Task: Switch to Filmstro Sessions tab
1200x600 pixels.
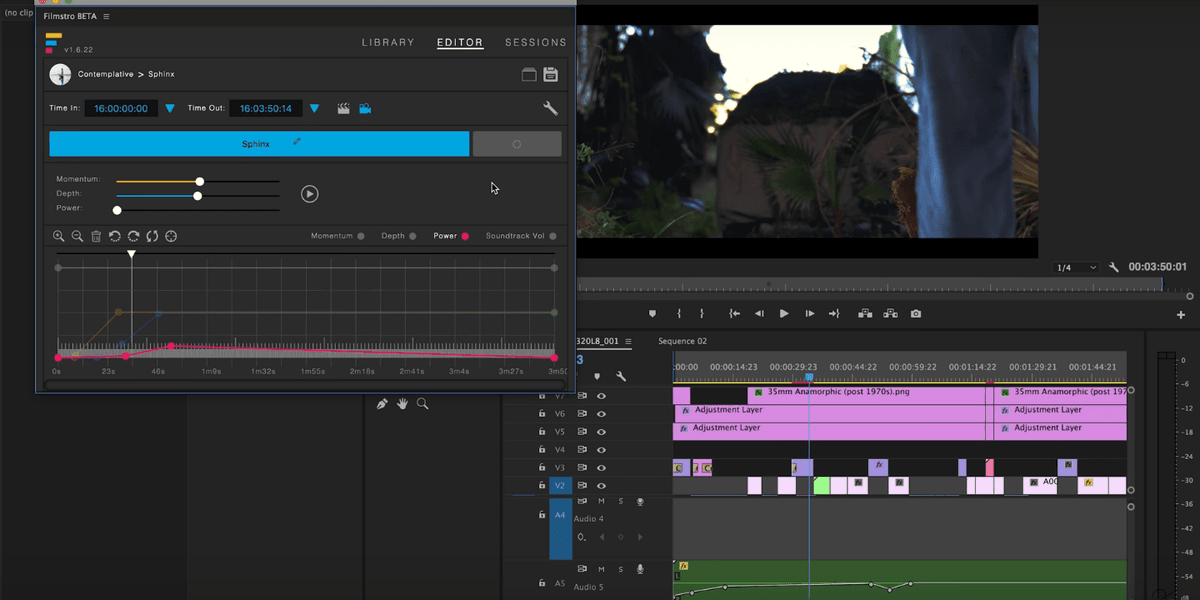Action: coord(536,42)
